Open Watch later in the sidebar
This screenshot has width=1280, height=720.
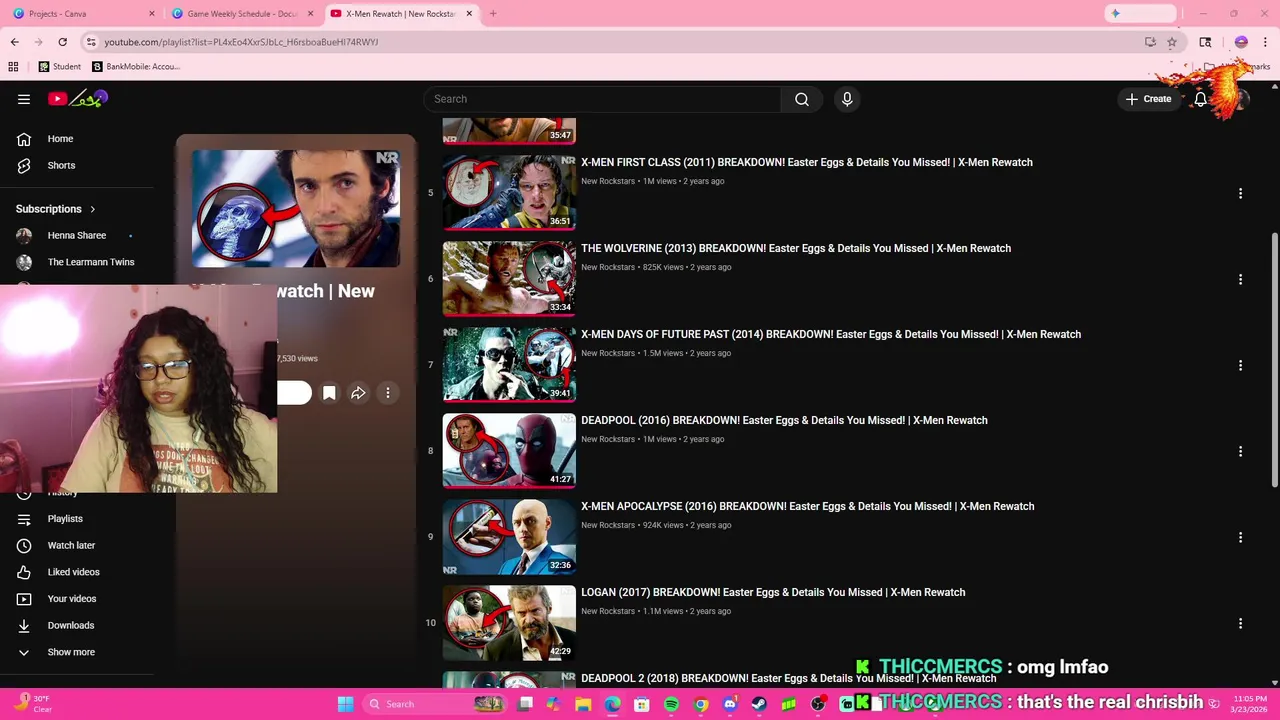point(71,545)
